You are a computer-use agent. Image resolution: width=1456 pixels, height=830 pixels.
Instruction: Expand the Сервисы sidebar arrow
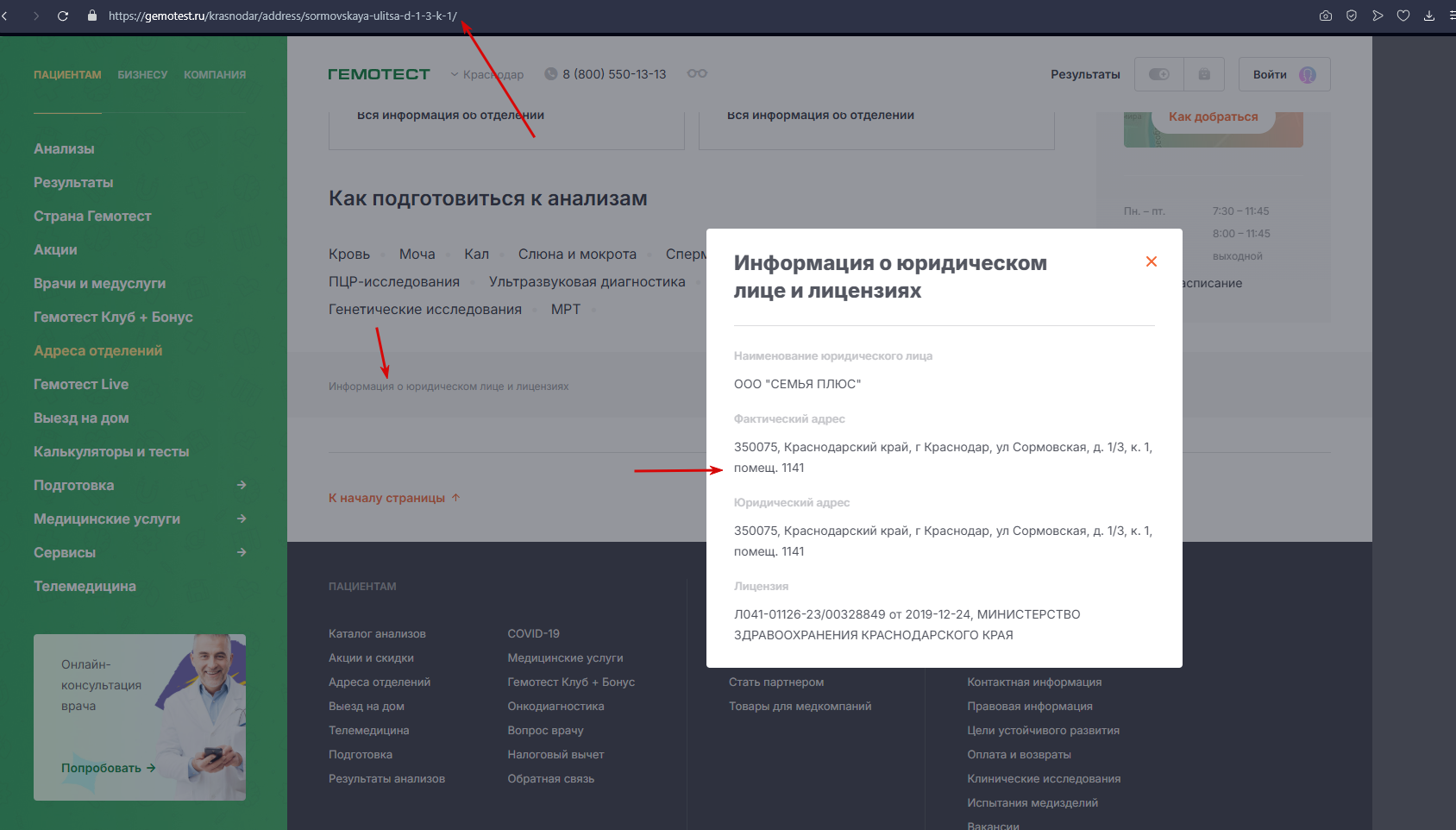coord(242,552)
